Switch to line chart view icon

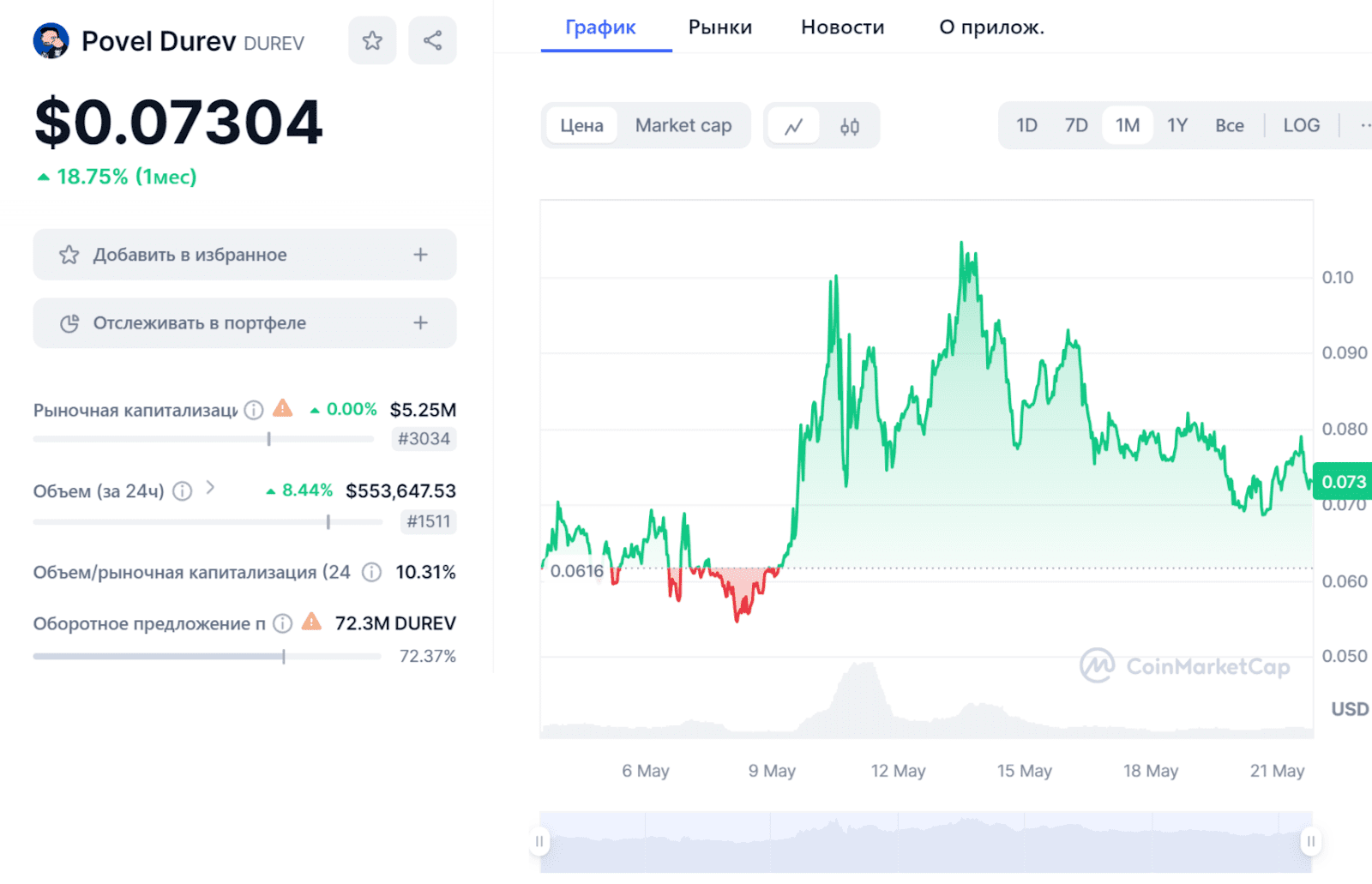[794, 126]
